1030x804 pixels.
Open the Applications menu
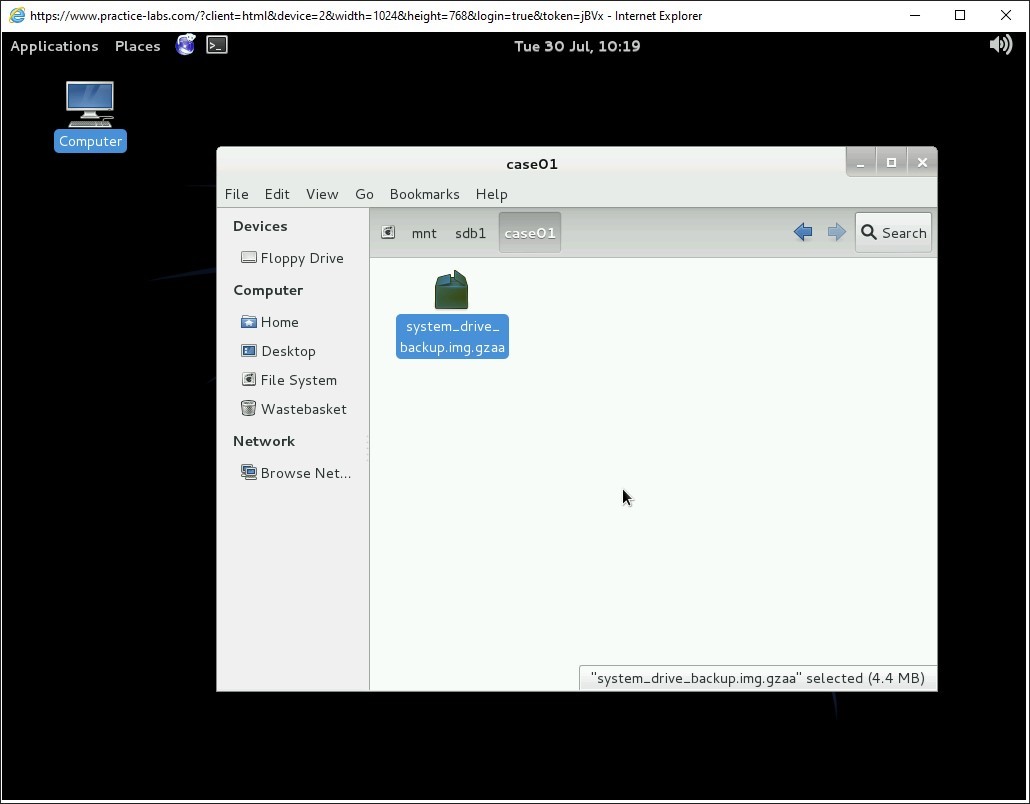coord(54,46)
